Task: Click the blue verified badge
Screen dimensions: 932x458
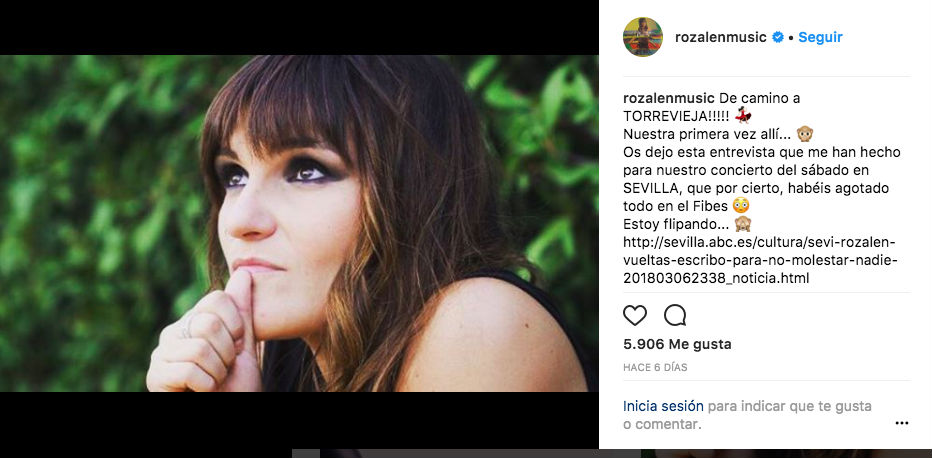Action: (775, 38)
